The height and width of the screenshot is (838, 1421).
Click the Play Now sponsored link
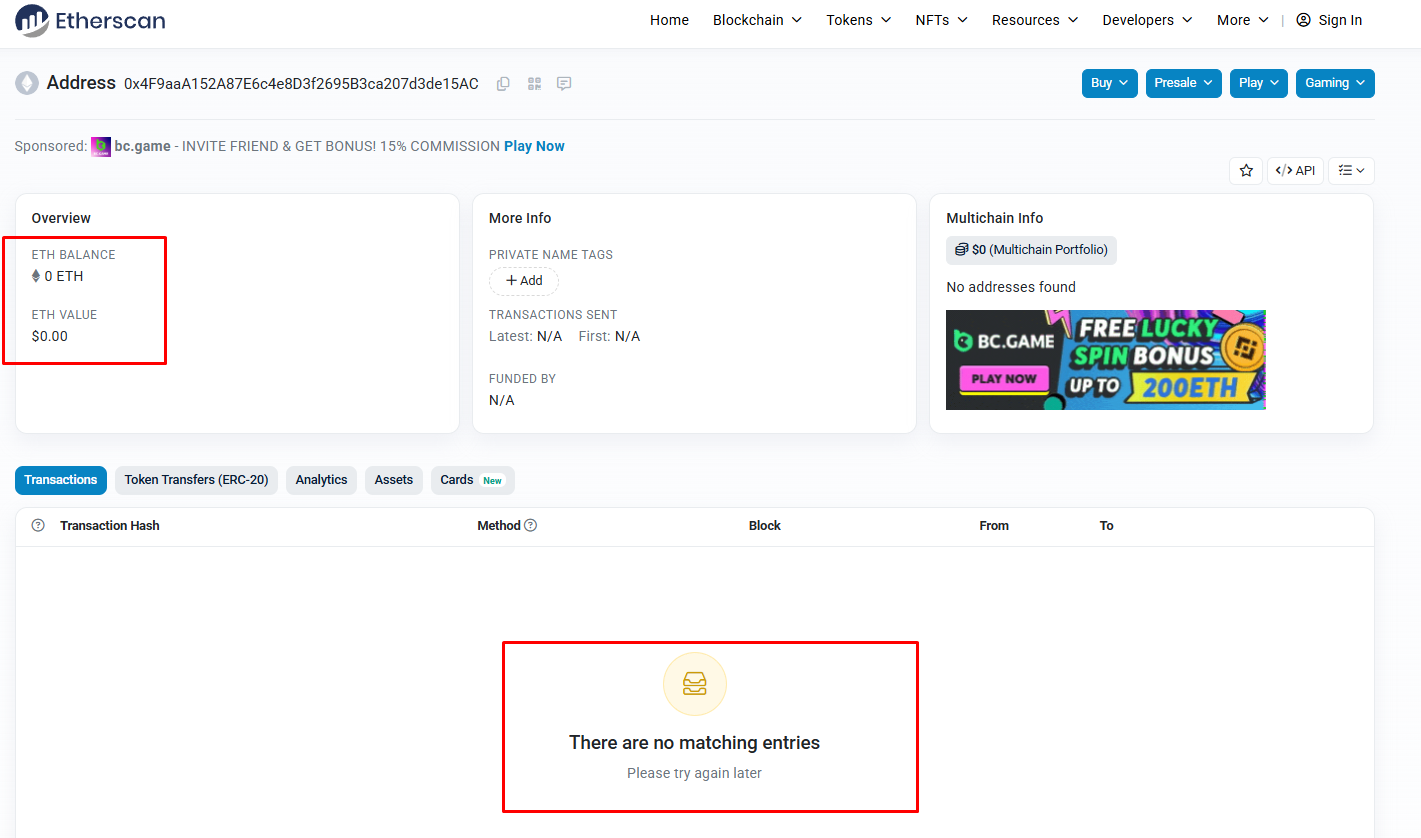pos(534,146)
